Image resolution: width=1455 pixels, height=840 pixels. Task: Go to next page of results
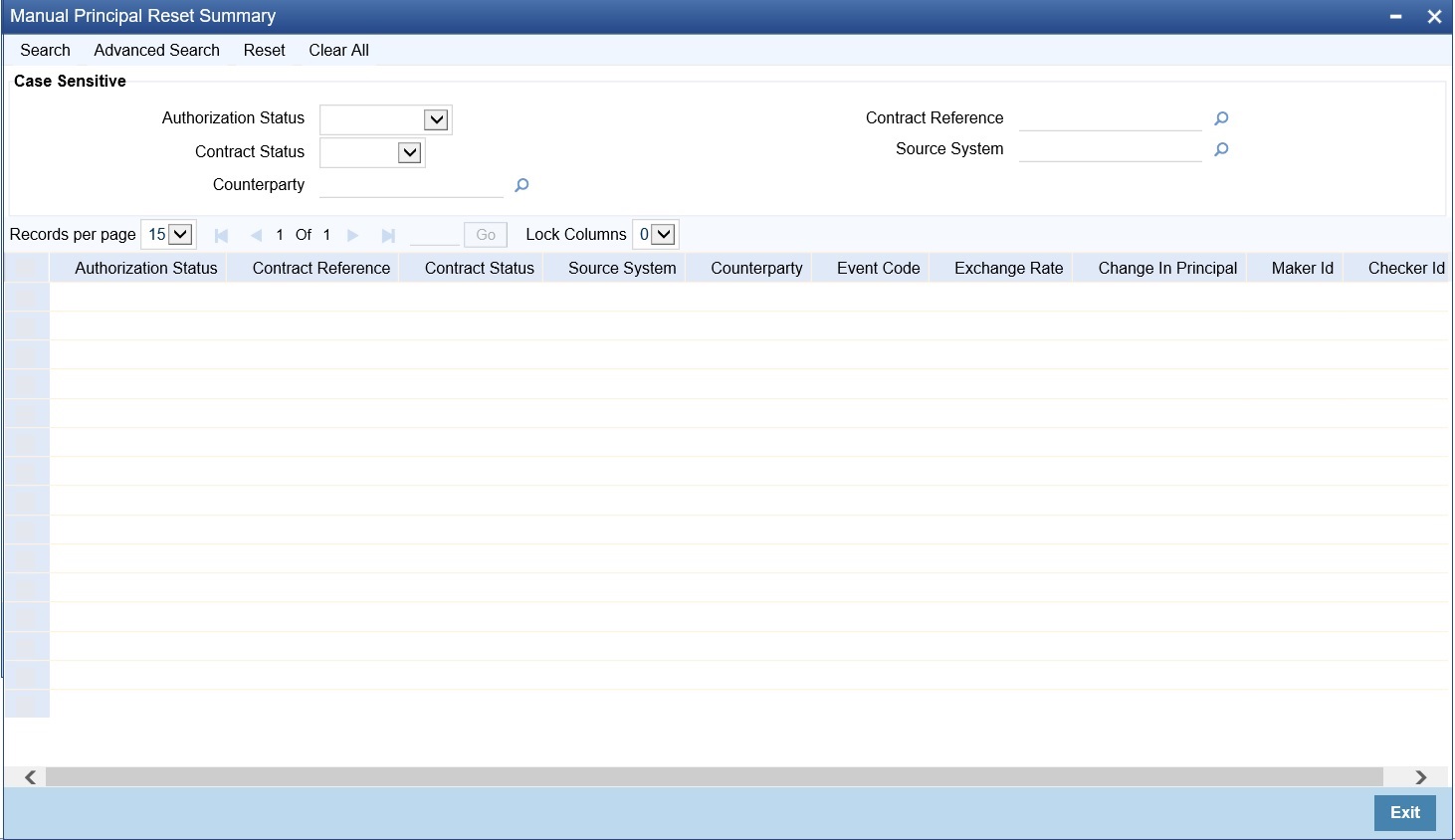(x=352, y=236)
